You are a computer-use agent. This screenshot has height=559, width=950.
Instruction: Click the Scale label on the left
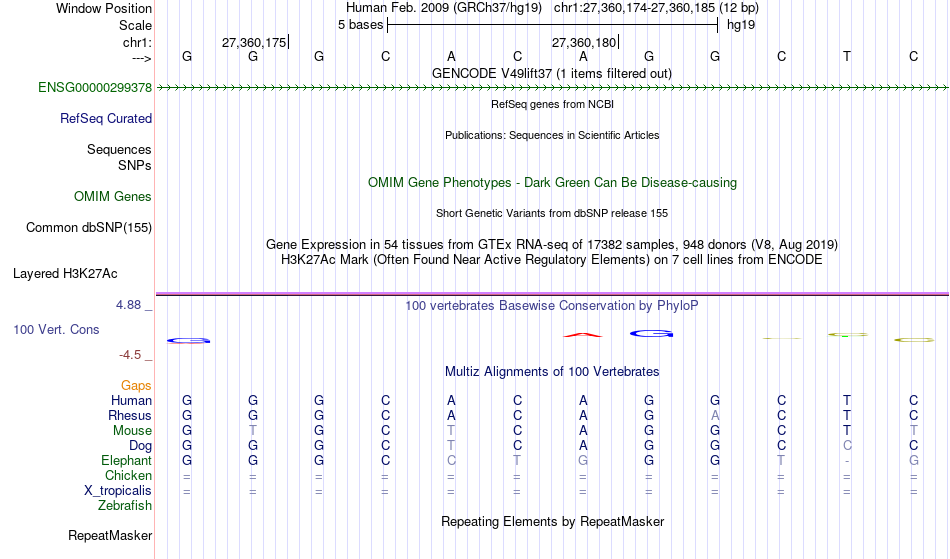(x=136, y=25)
